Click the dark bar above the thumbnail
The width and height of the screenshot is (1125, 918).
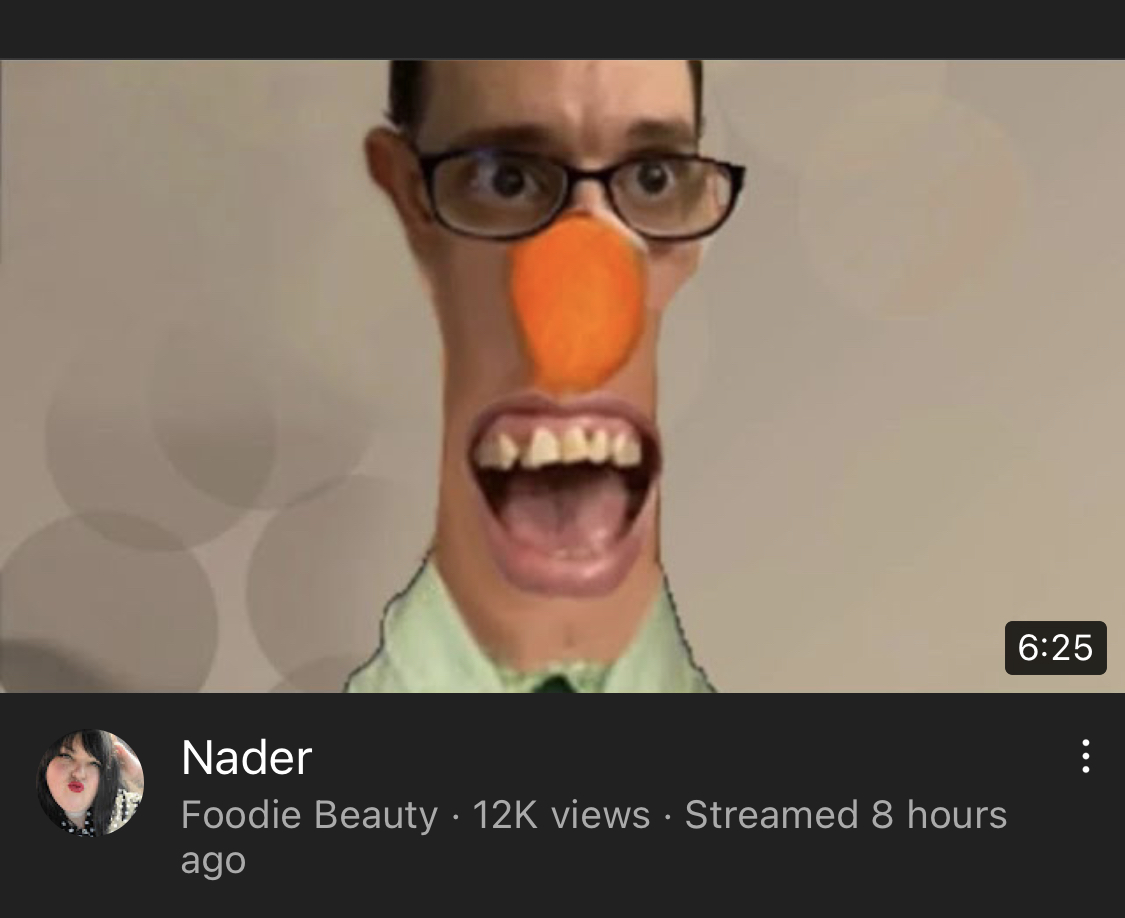pyautogui.click(x=562, y=29)
